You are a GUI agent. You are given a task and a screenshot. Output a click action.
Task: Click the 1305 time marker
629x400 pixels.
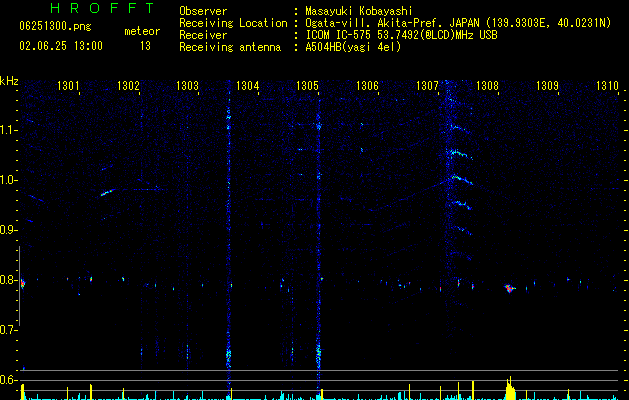click(307, 85)
